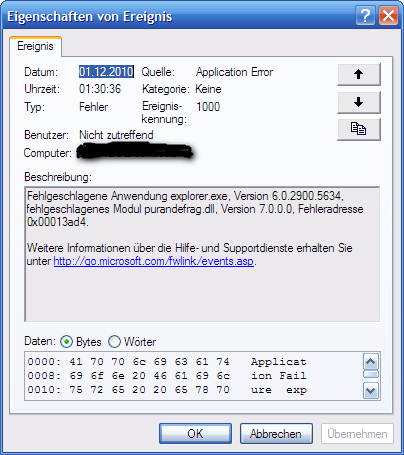Image resolution: width=404 pixels, height=455 pixels.
Task: Switch to the Ereignis tab
Action: tap(35, 46)
